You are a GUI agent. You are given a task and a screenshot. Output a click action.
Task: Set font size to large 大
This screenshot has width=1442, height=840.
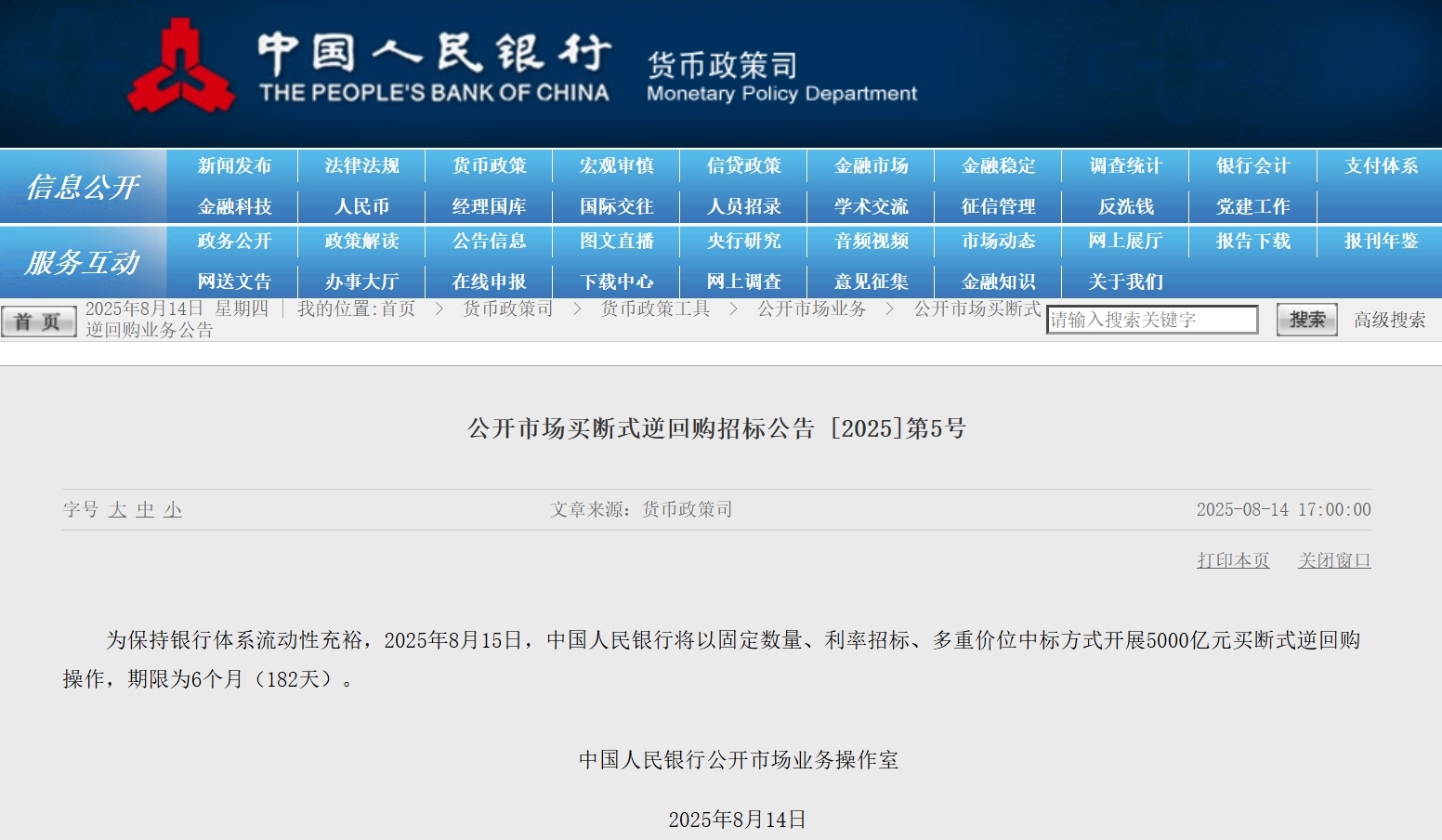tap(118, 509)
